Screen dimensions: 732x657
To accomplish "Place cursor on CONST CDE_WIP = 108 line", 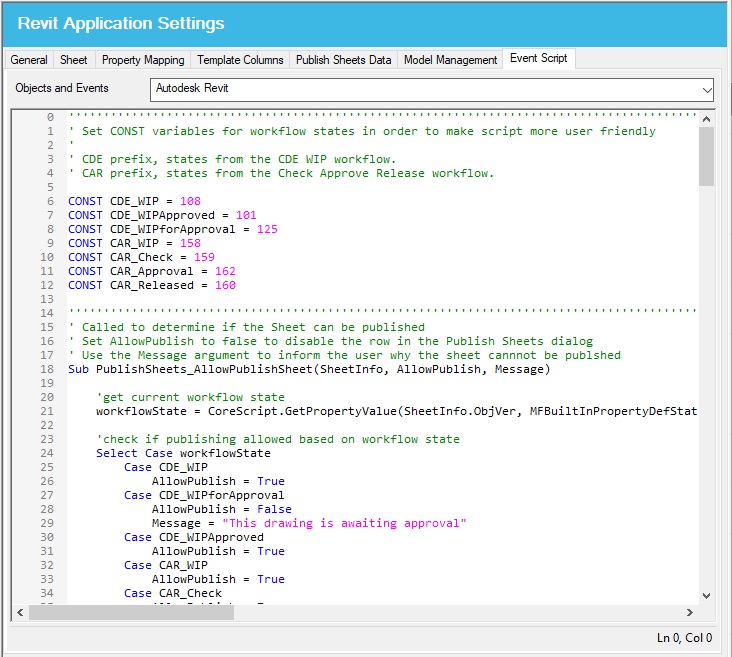I will tap(134, 201).
